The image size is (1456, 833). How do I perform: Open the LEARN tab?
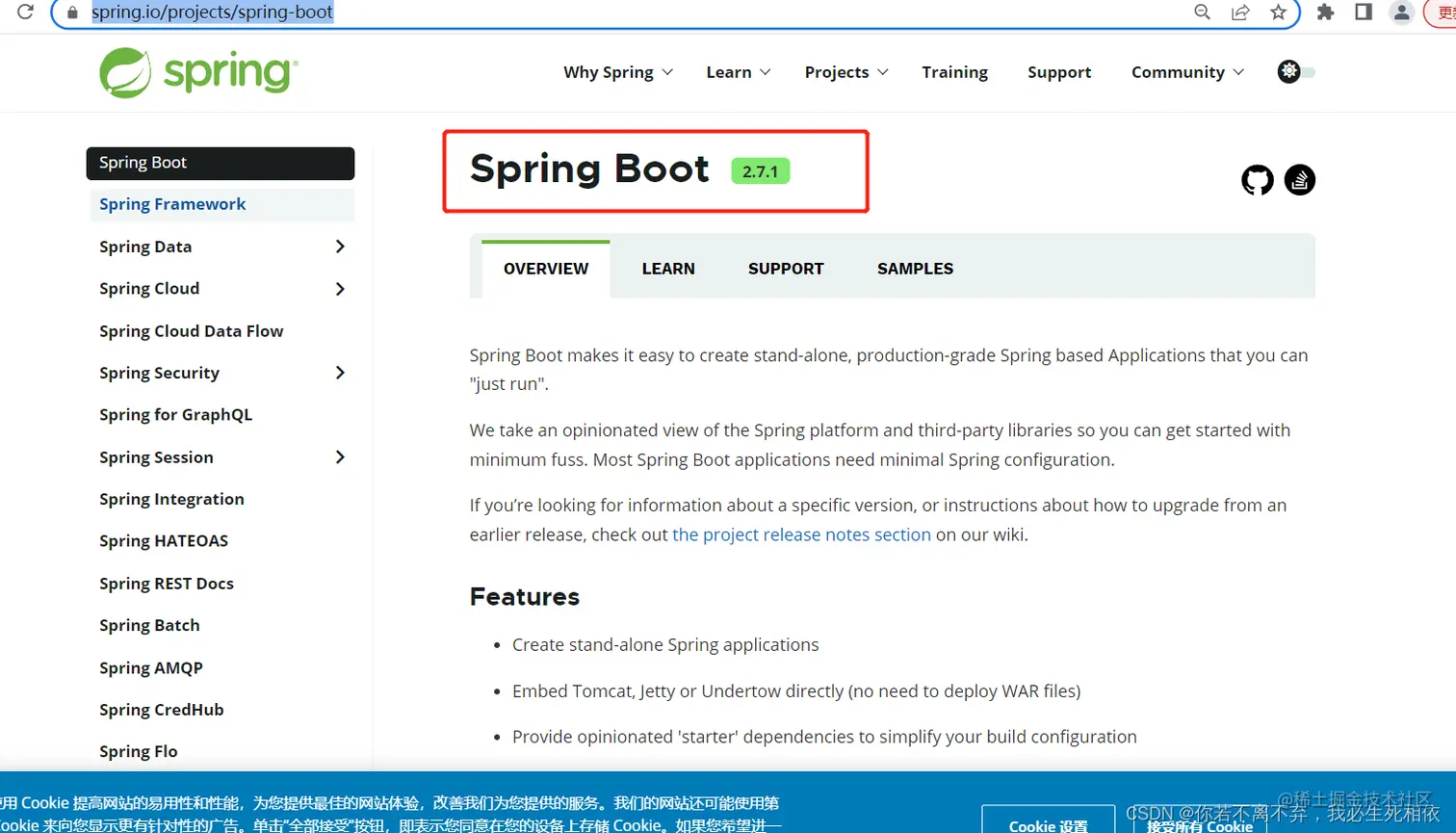point(667,269)
